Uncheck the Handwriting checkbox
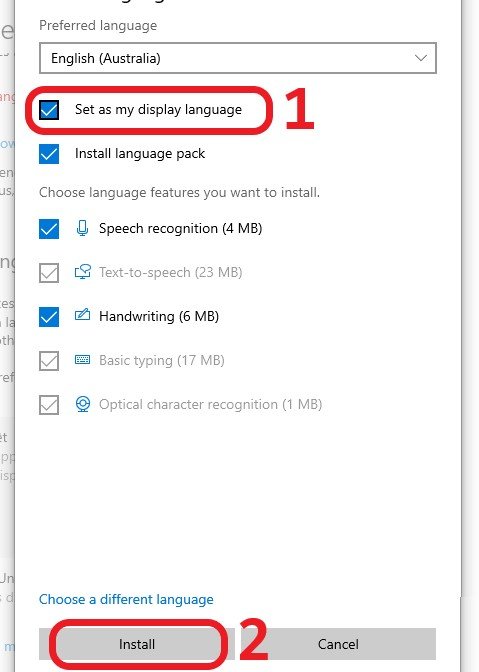The image size is (479, 672). point(49,317)
